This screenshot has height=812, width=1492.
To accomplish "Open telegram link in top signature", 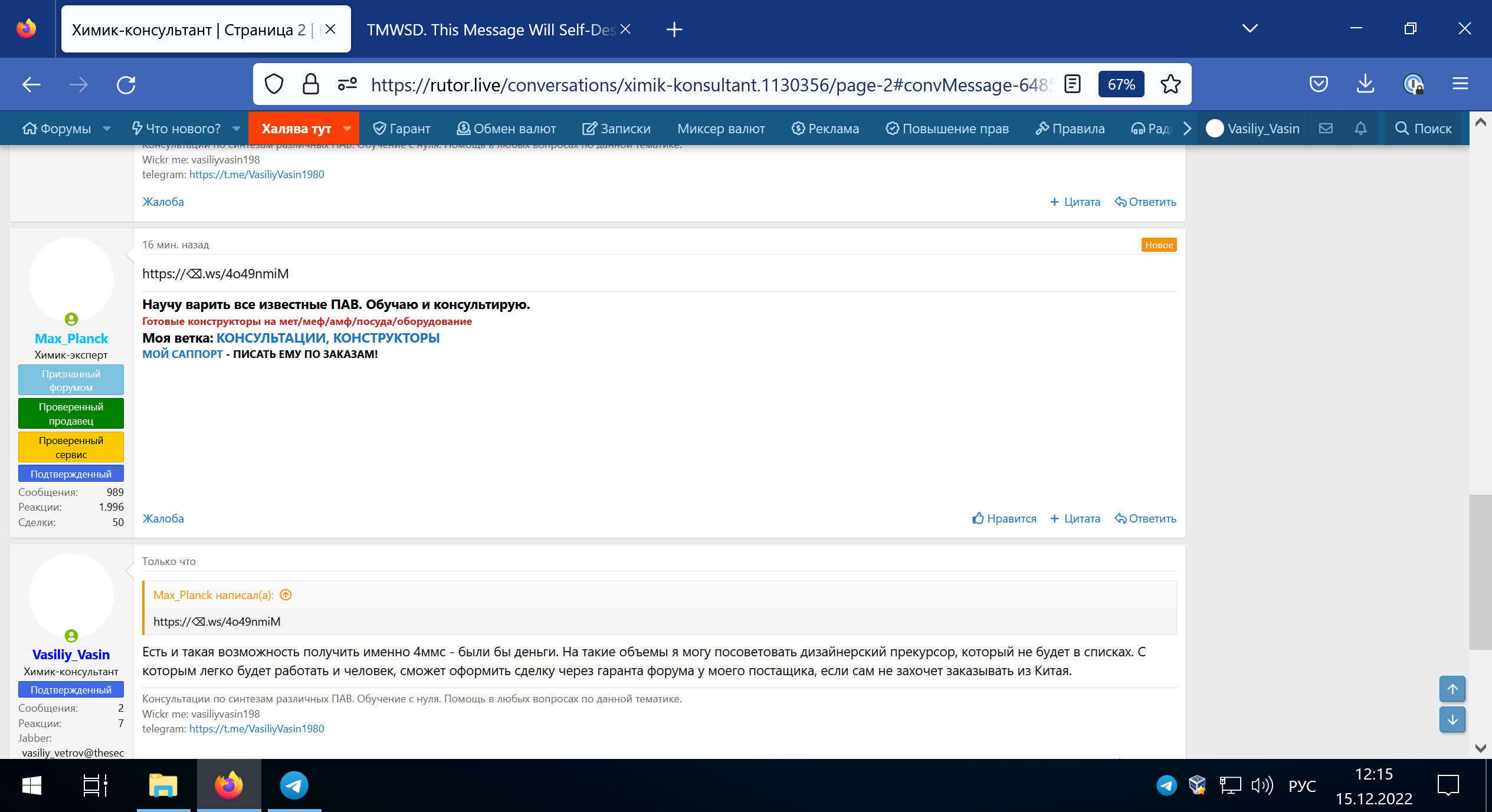I will 257,175.
